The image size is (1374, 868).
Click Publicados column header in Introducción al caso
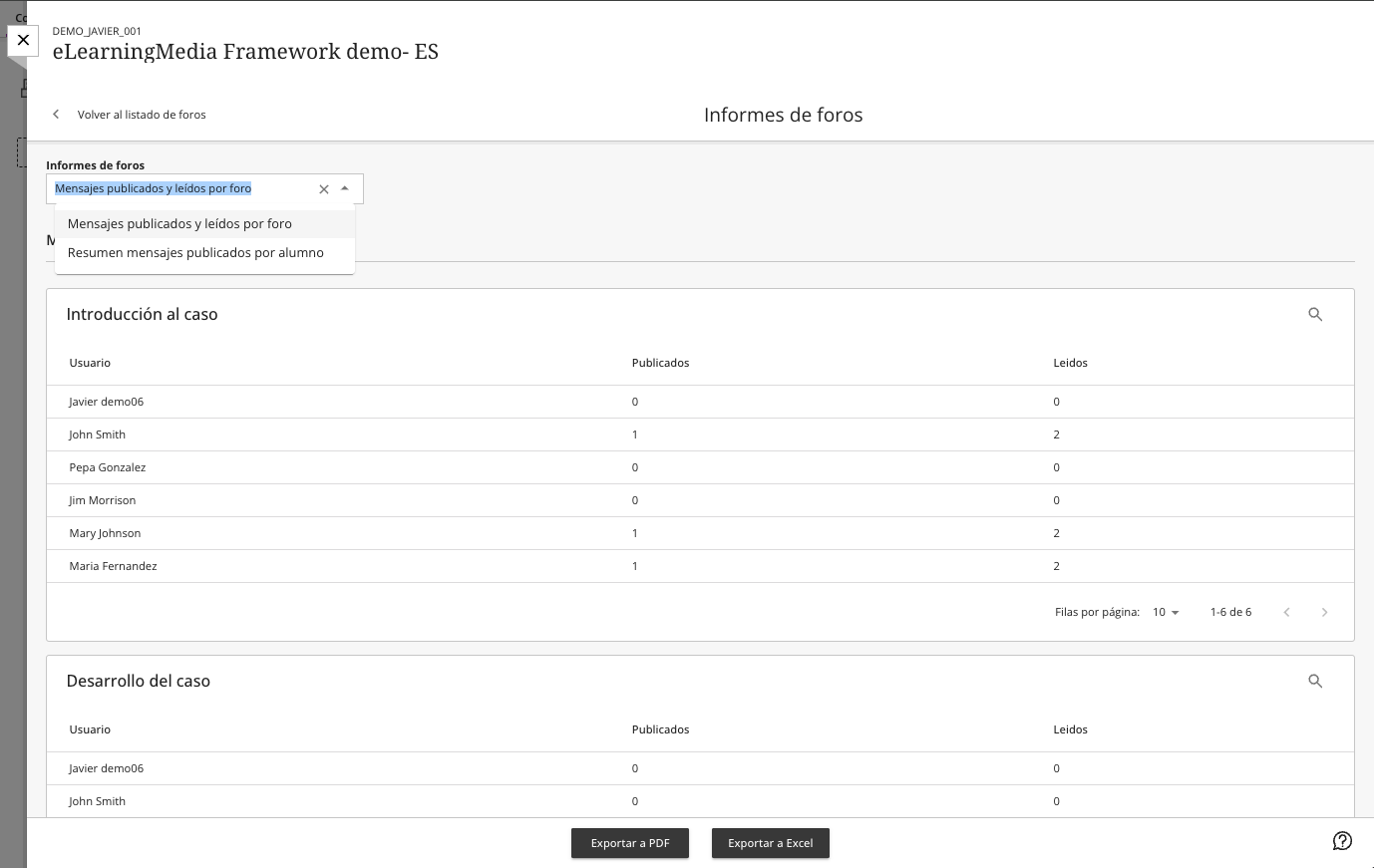[660, 363]
